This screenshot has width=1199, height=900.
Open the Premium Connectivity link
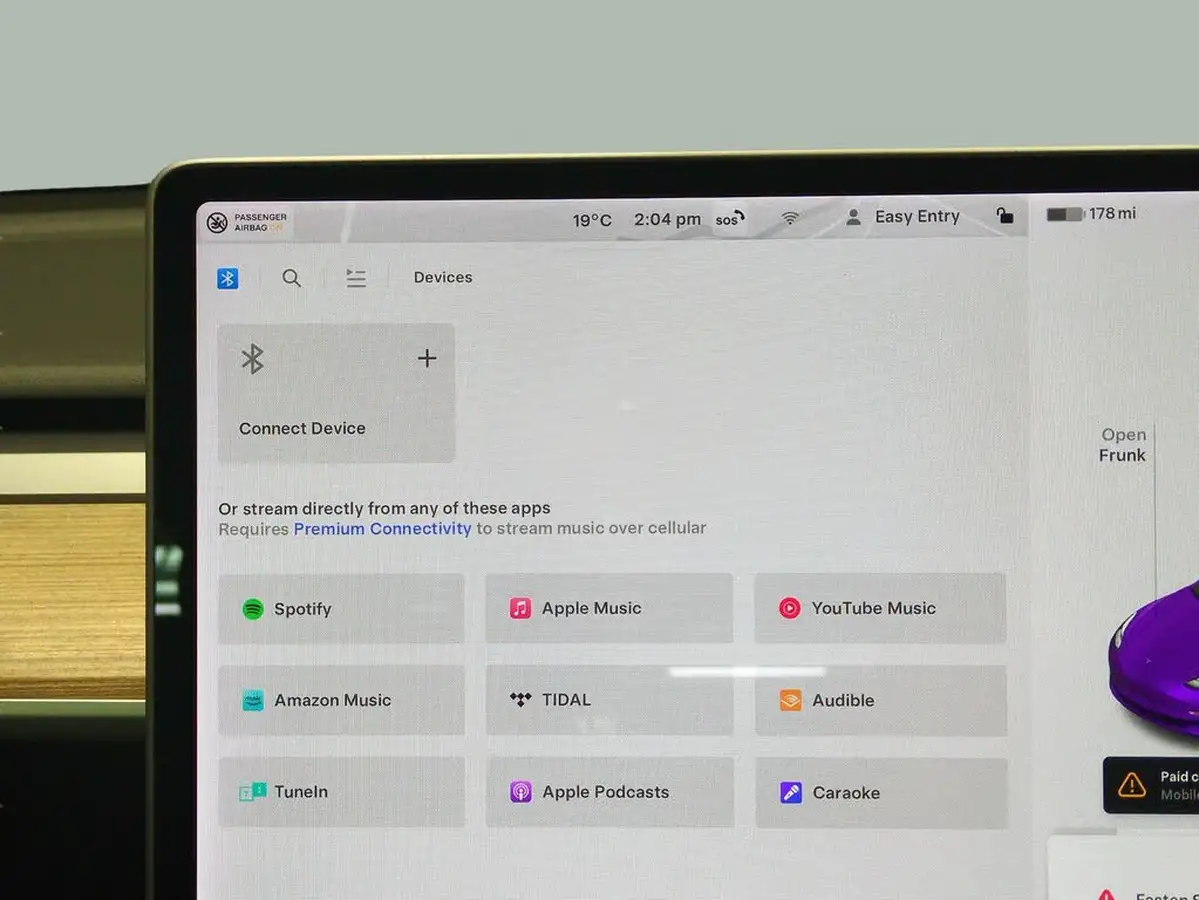point(382,528)
